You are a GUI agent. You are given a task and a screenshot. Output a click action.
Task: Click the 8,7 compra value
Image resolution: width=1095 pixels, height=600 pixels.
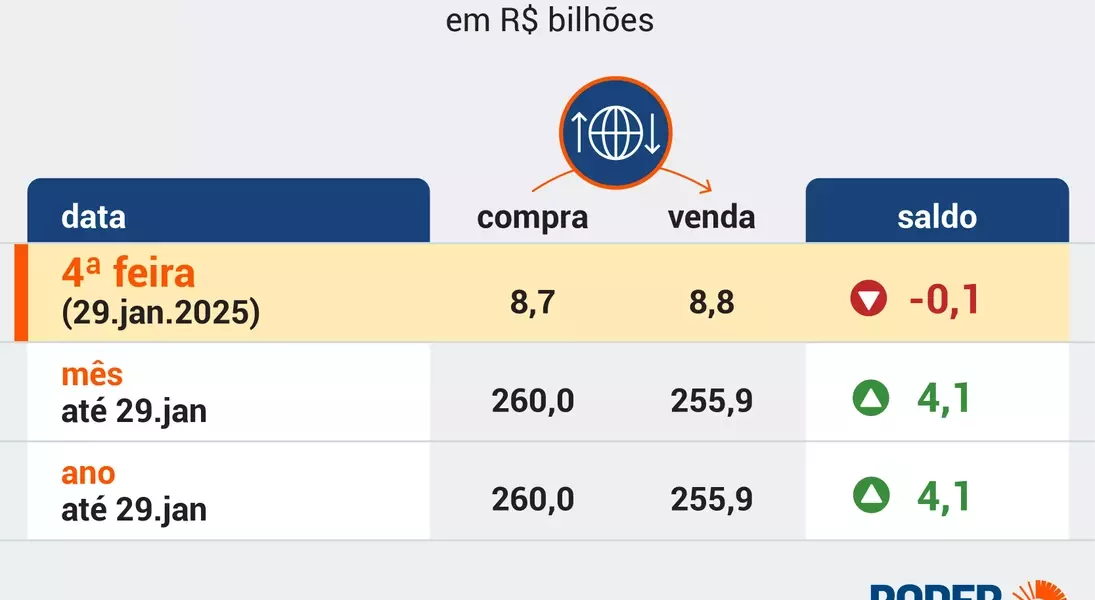tap(532, 302)
